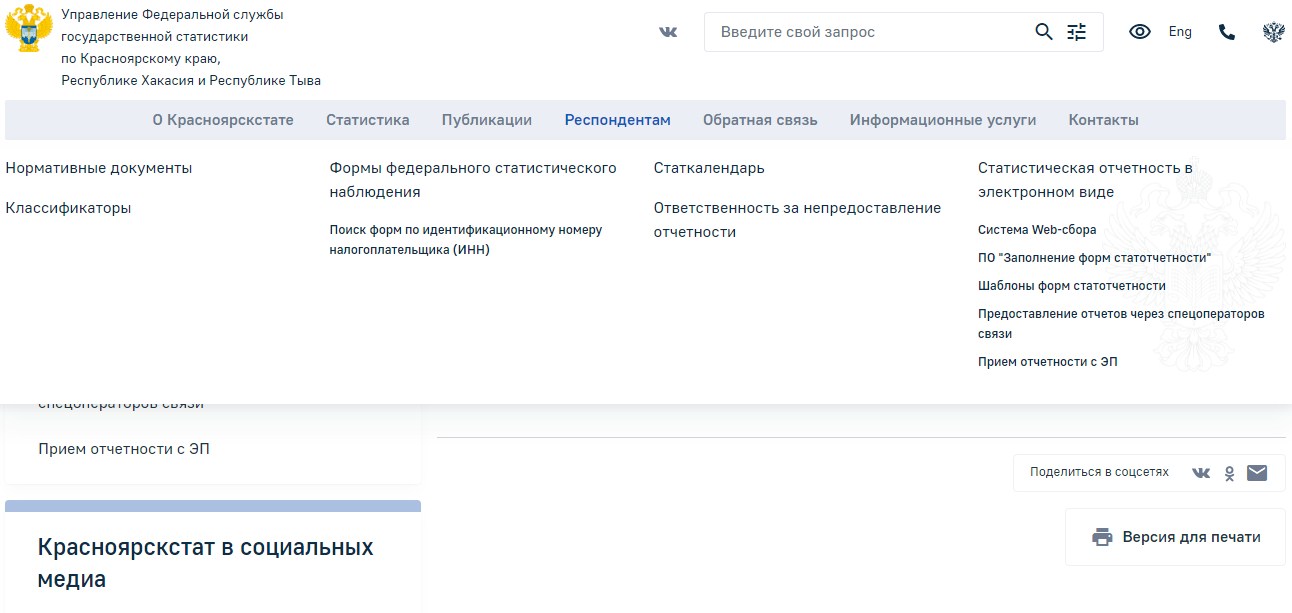Open "Поиск форм по идентификационному номеру" link
Viewport: 1292px width, 613px height.
coord(466,240)
